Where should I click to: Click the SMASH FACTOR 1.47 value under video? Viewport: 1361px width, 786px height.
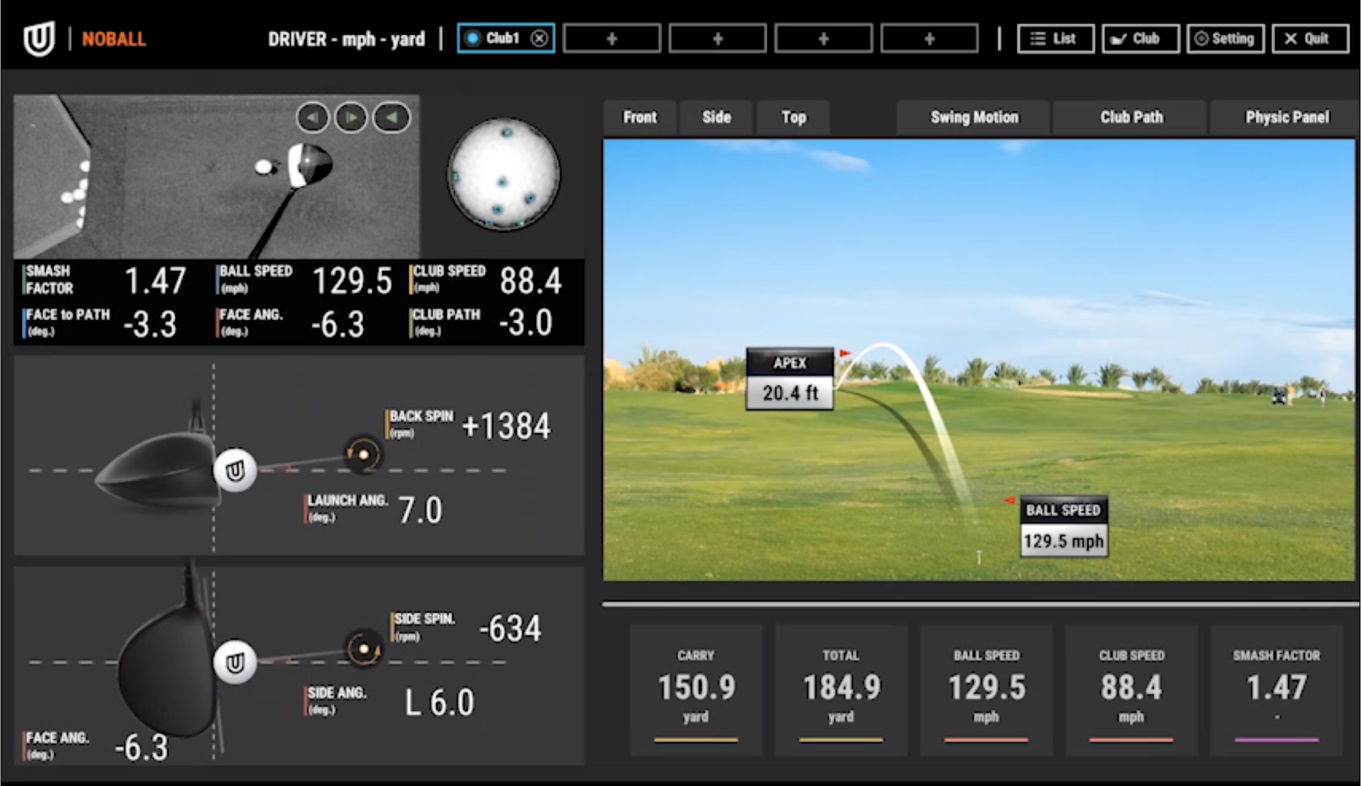pyautogui.click(x=156, y=281)
